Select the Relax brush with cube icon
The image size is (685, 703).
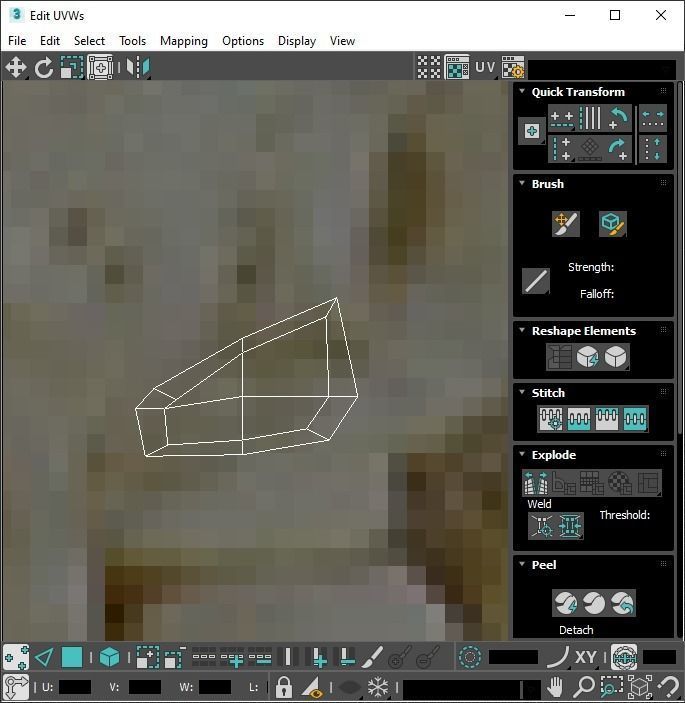pyautogui.click(x=612, y=224)
